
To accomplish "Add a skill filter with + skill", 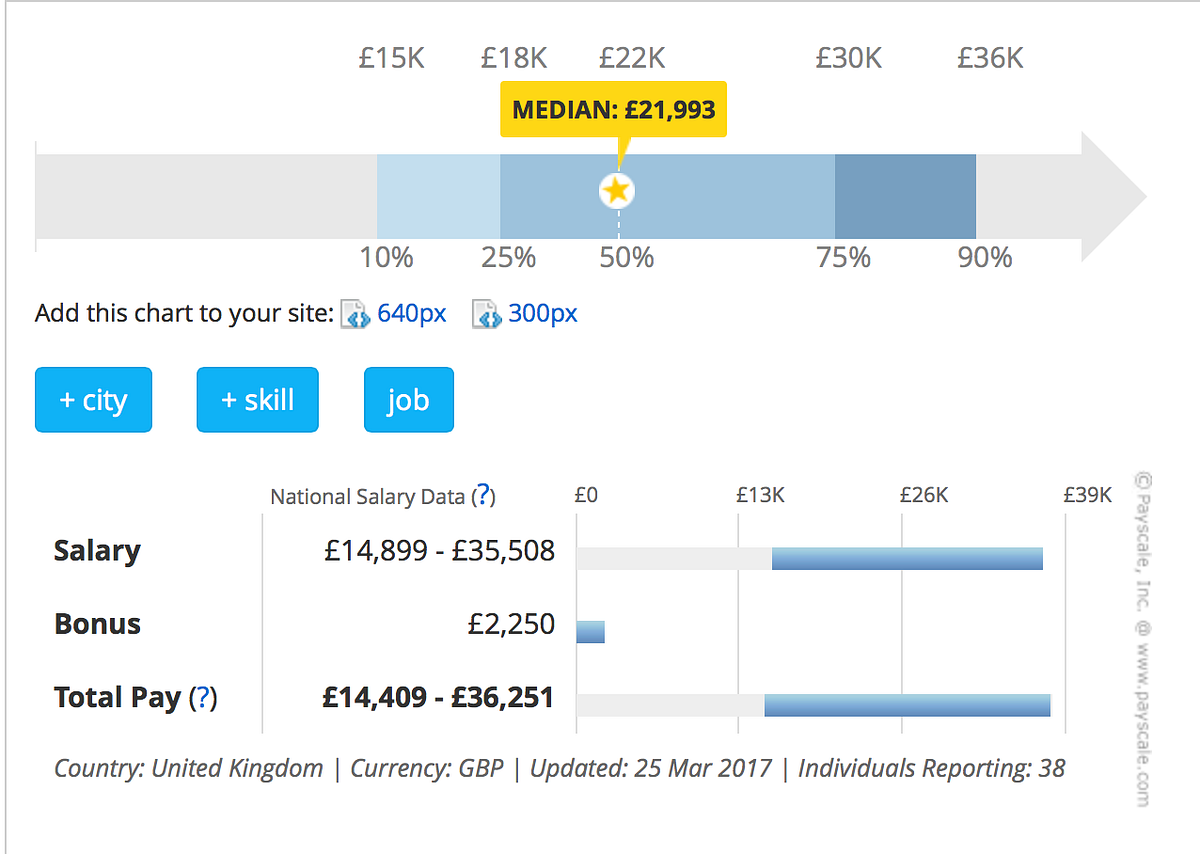I will click(x=257, y=400).
